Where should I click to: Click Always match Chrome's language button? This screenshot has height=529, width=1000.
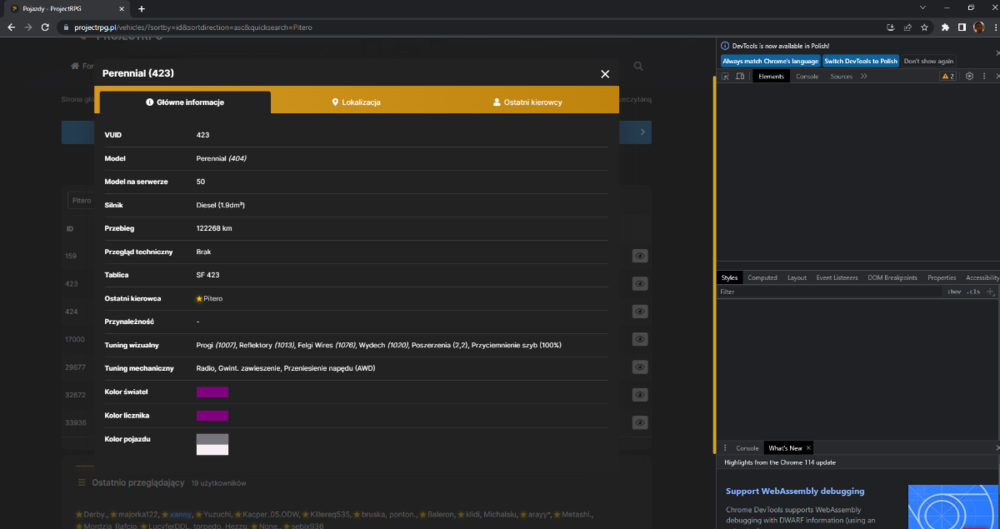770,61
